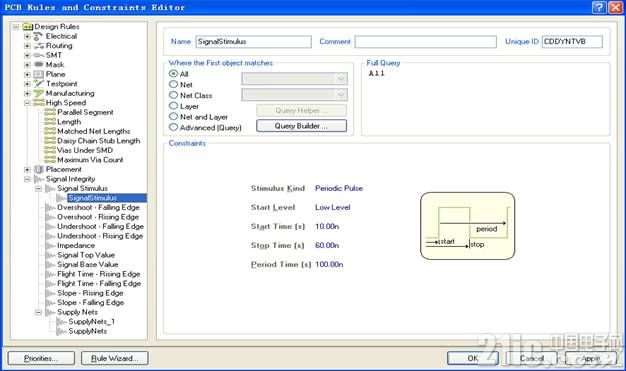Screen dimensions: 626x371
Task: Select the Flight Time - Rising Edge rule
Action: 99,274
